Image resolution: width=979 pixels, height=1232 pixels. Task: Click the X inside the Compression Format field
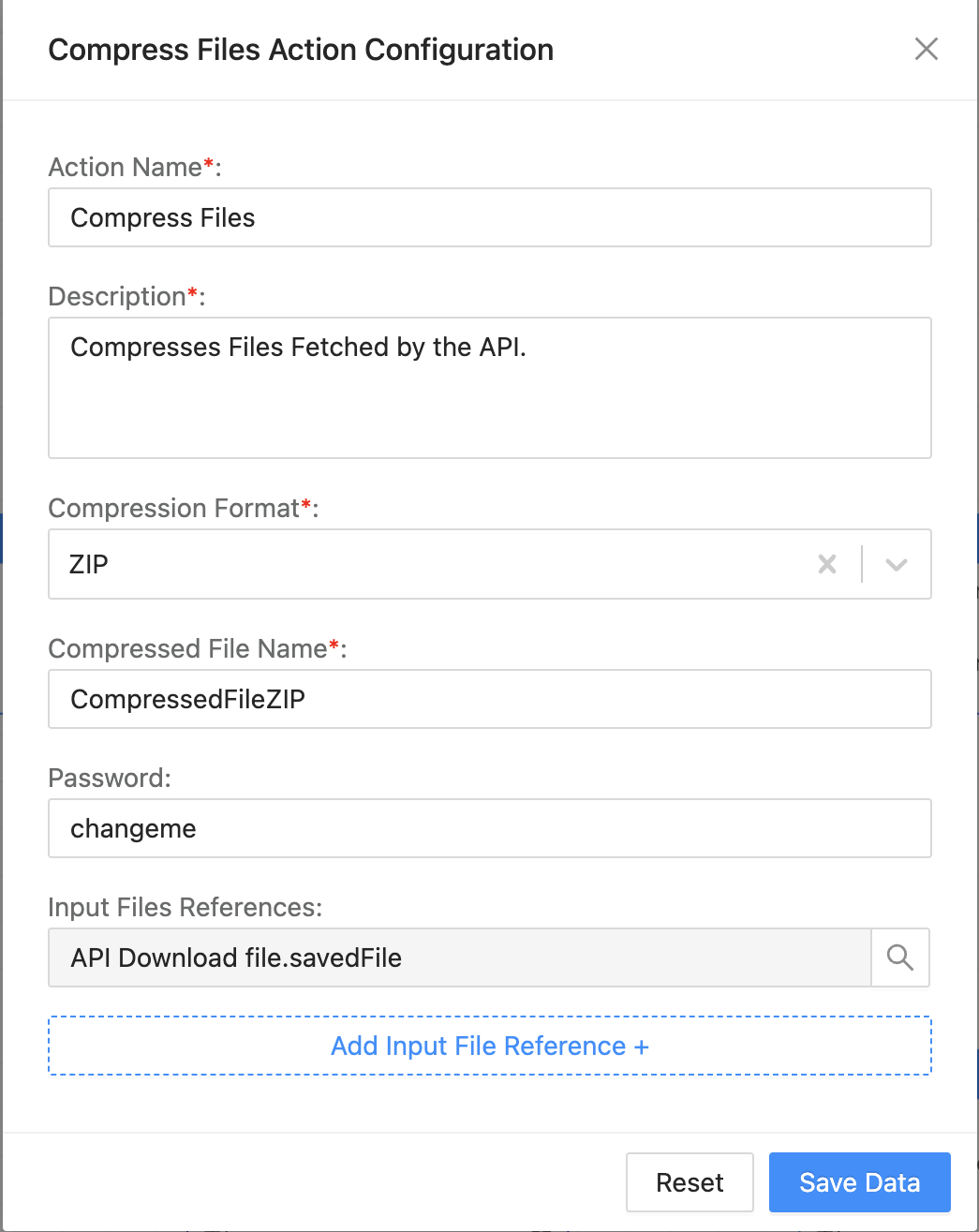[826, 564]
